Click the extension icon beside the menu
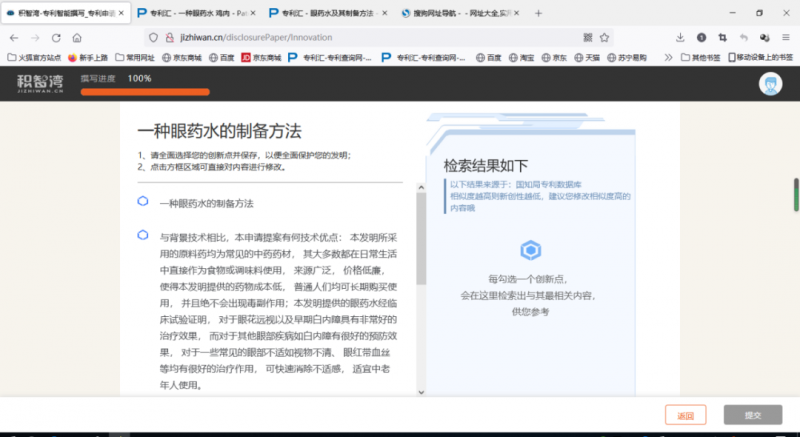Image resolution: width=800 pixels, height=437 pixels. coord(764,37)
